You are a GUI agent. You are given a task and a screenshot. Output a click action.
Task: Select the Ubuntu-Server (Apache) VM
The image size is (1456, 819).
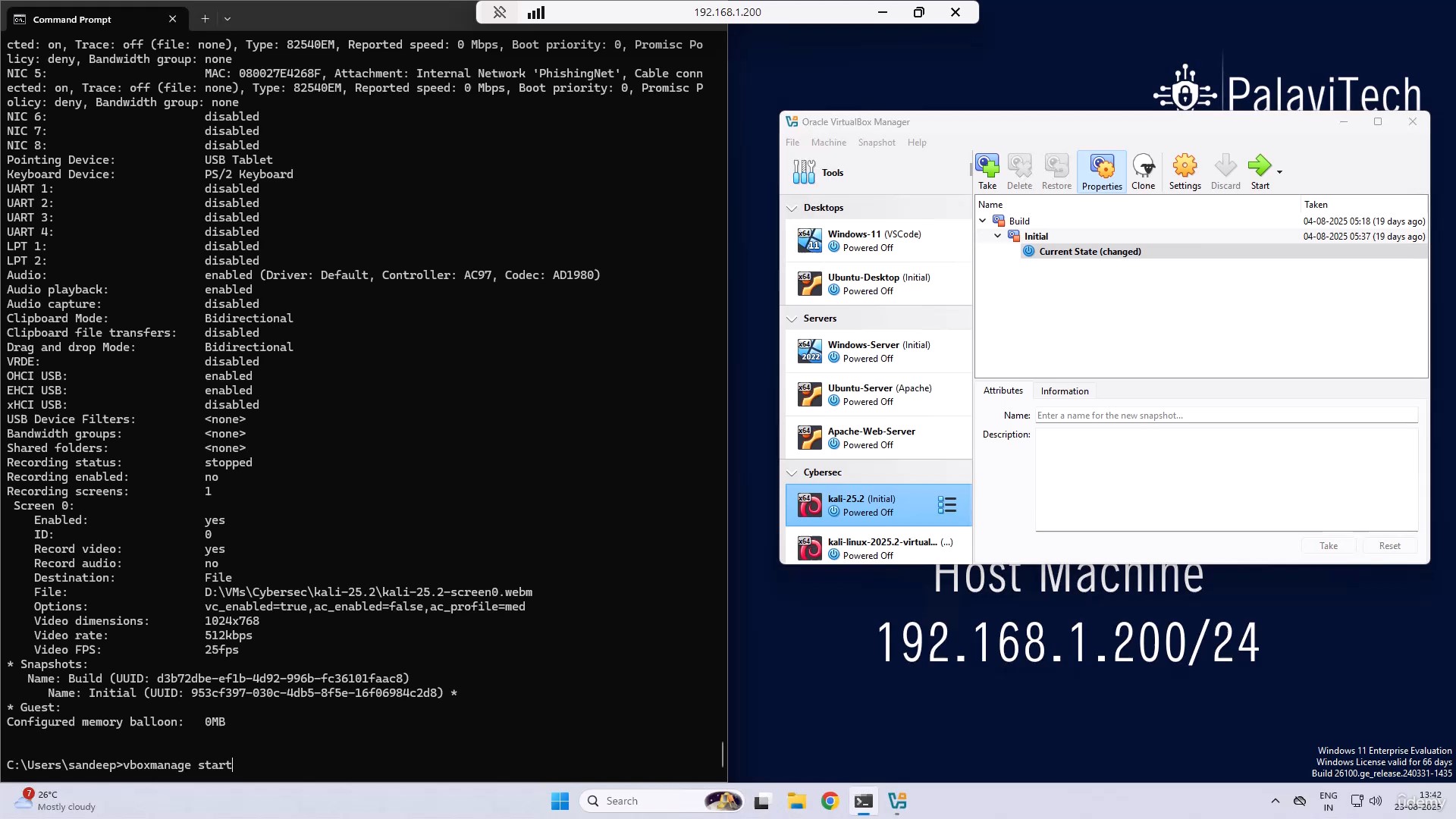tap(878, 394)
